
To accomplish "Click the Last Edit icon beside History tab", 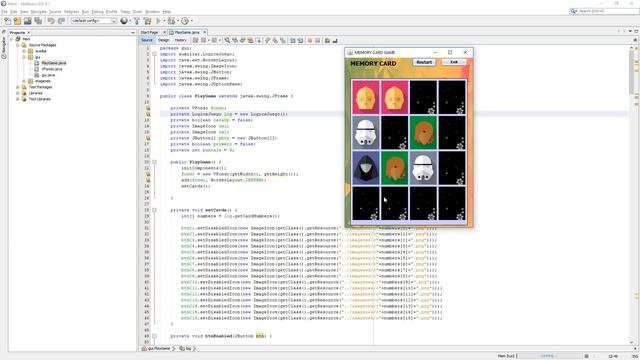I will click(196, 40).
